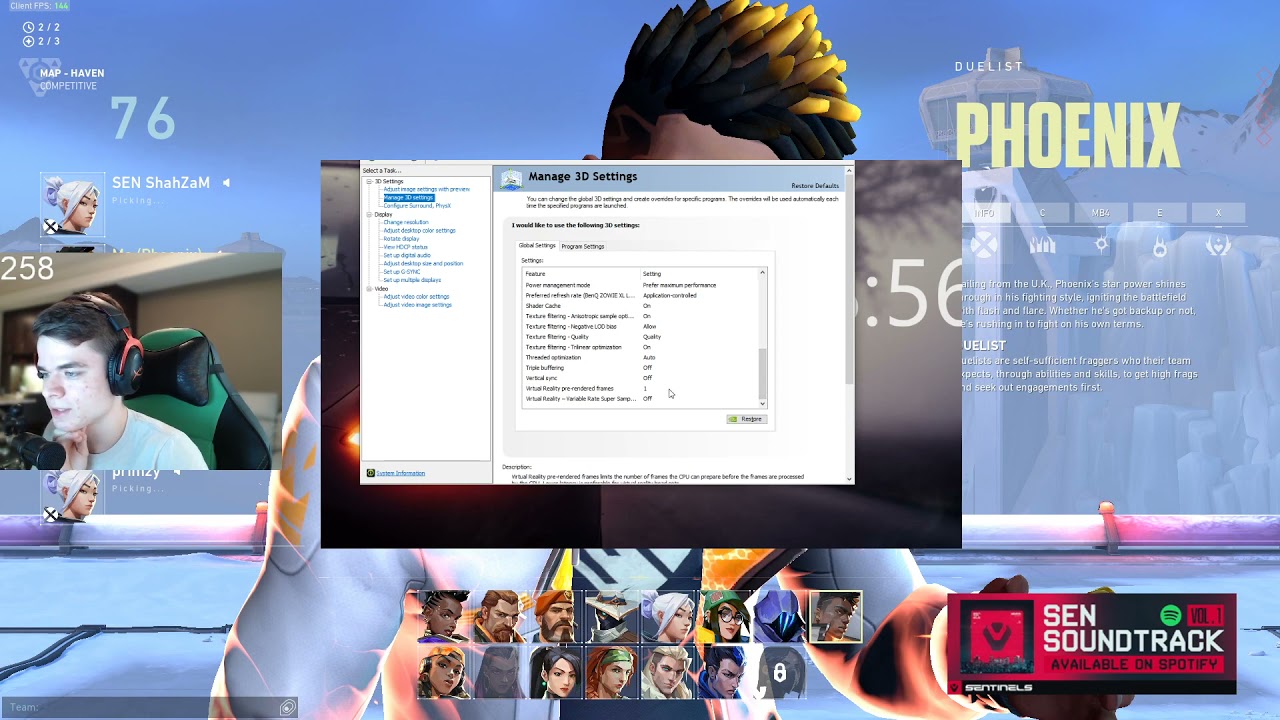The image size is (1280, 720).
Task: Open Set up multiple displays
Action: point(412,280)
